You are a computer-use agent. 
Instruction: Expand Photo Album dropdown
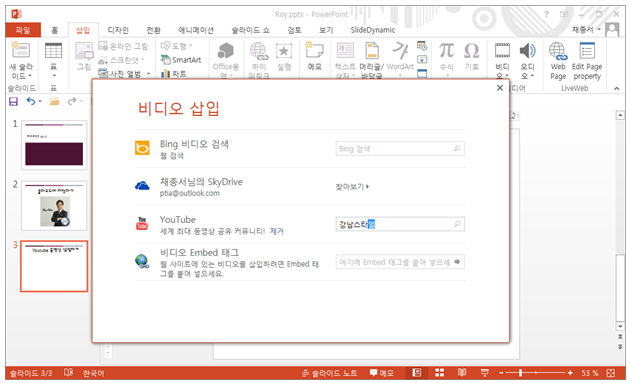(148, 74)
